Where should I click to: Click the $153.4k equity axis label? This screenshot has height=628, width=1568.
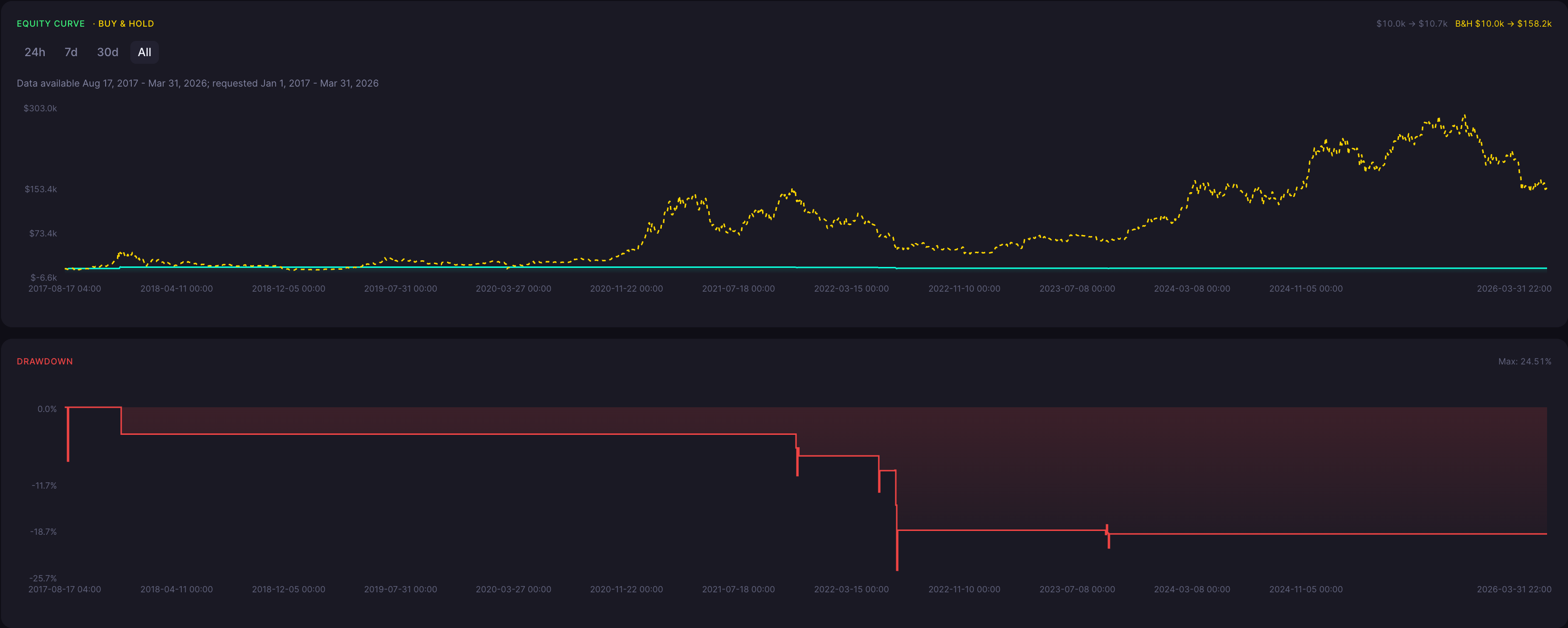pyautogui.click(x=41, y=189)
